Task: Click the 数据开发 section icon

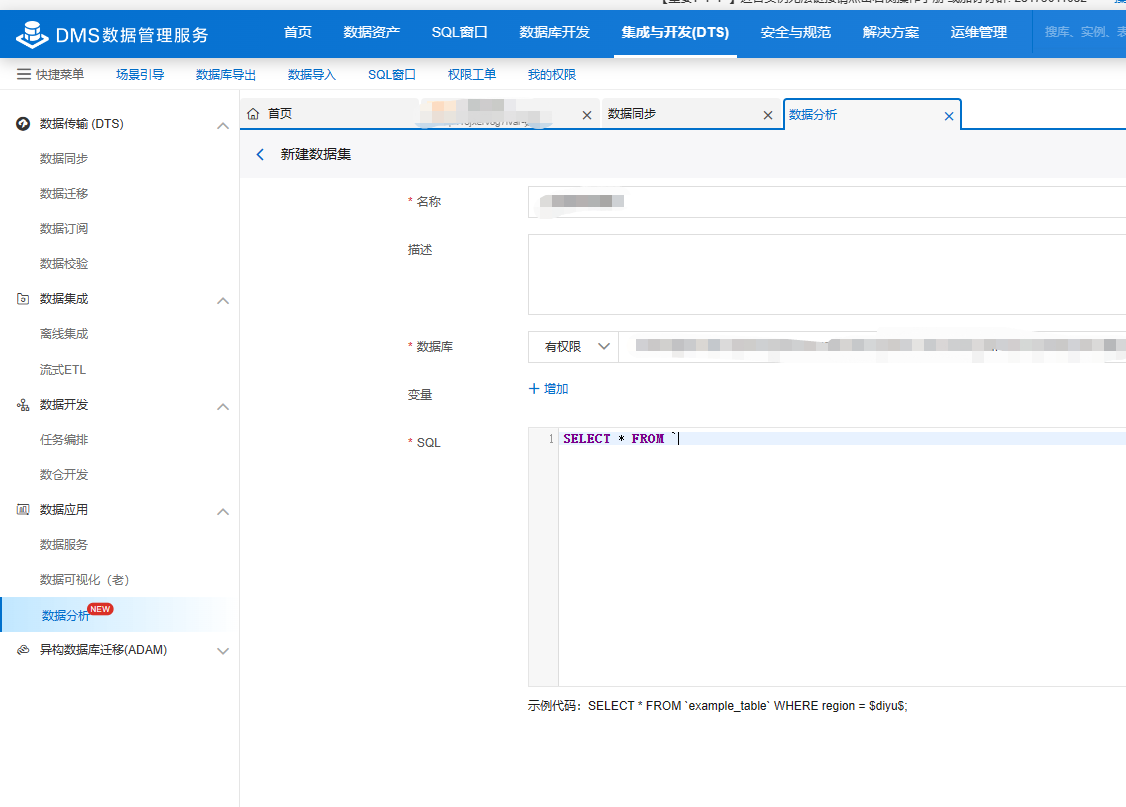Action: 23,405
